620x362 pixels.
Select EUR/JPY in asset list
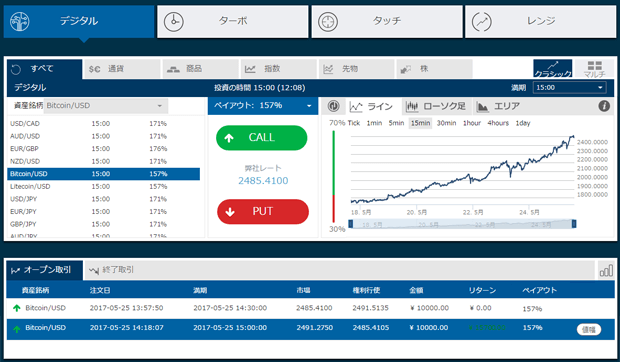[x=104, y=211]
